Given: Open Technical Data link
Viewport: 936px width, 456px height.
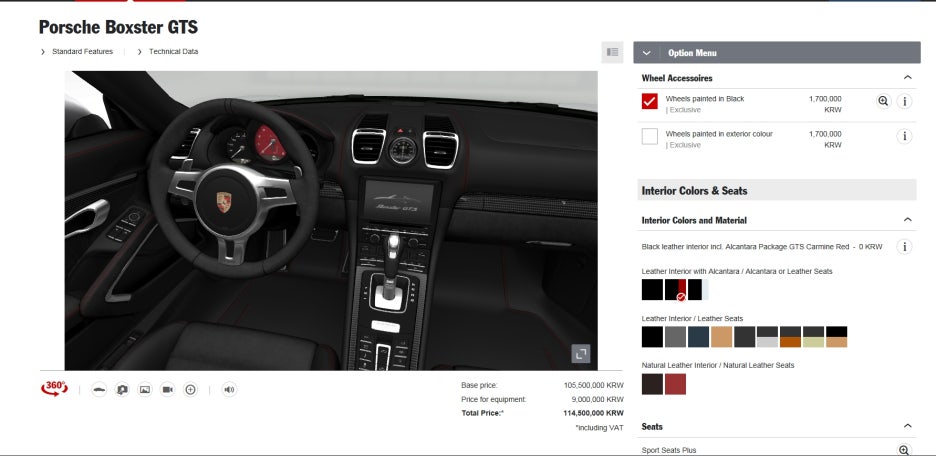Looking at the screenshot, I should (x=174, y=52).
